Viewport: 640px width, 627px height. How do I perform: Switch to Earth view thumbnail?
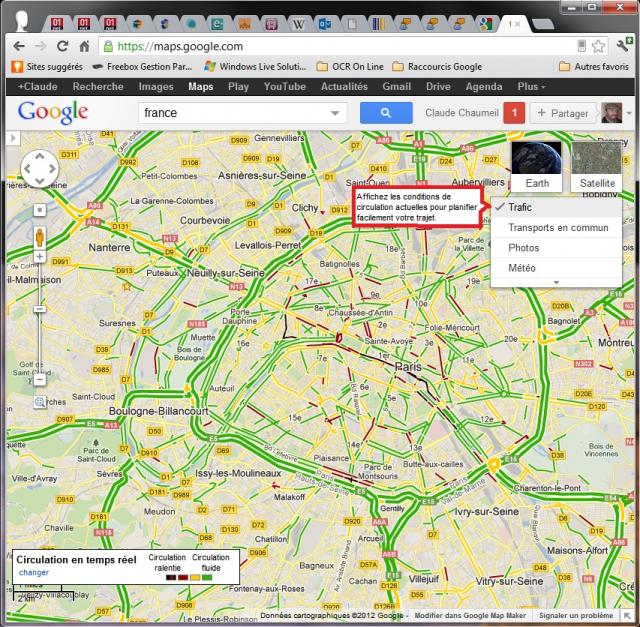[x=536, y=166]
